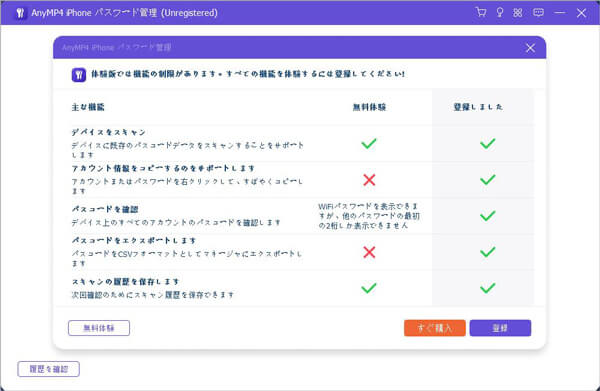Select the パスコードを確認 feature title
The image size is (600, 391).
click(105, 209)
